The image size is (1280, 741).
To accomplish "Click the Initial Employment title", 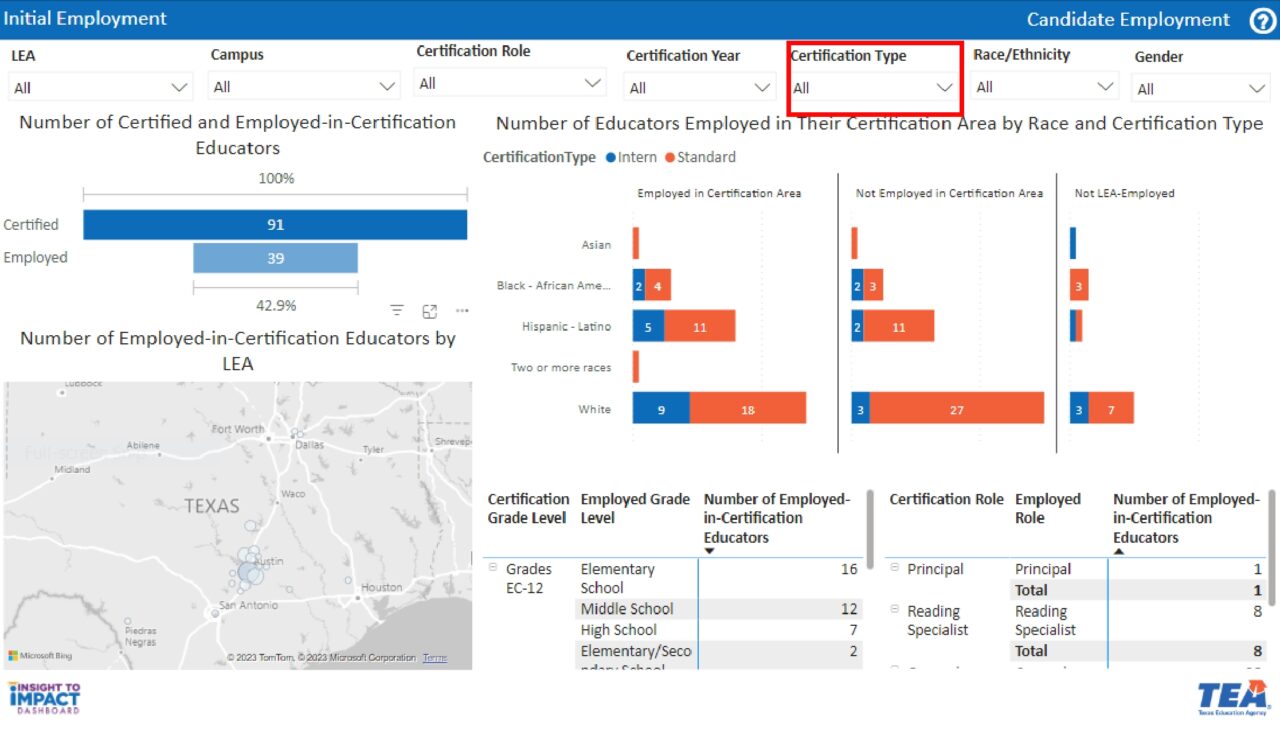I will [x=85, y=19].
